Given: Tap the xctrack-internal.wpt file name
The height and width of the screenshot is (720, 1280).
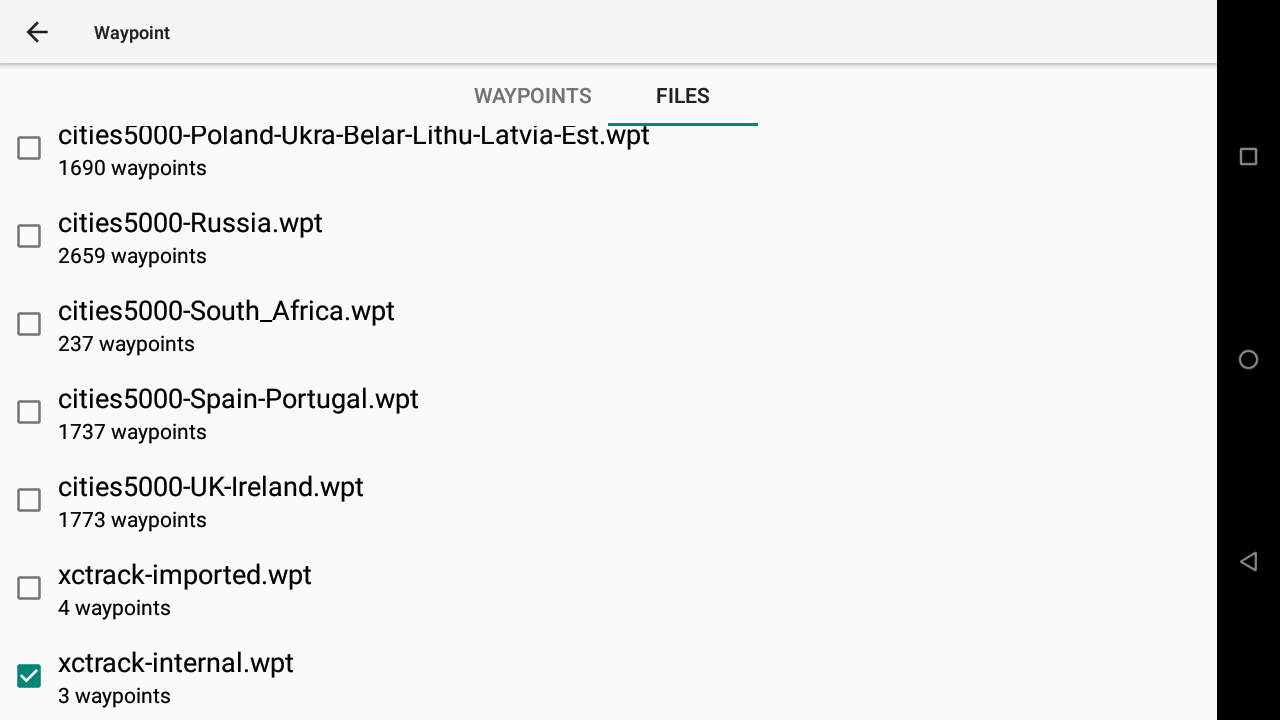Looking at the screenshot, I should 176,663.
